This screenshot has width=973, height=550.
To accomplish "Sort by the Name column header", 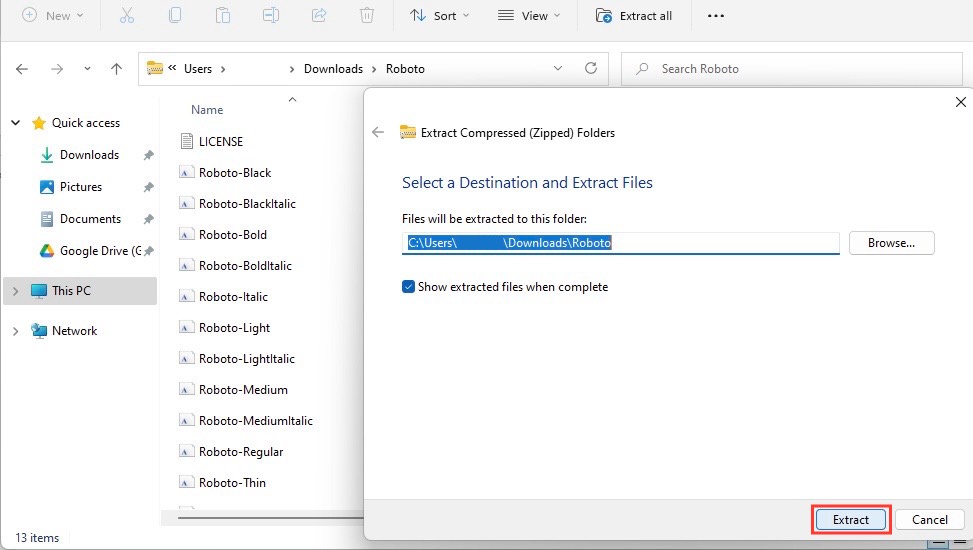I will (x=207, y=110).
